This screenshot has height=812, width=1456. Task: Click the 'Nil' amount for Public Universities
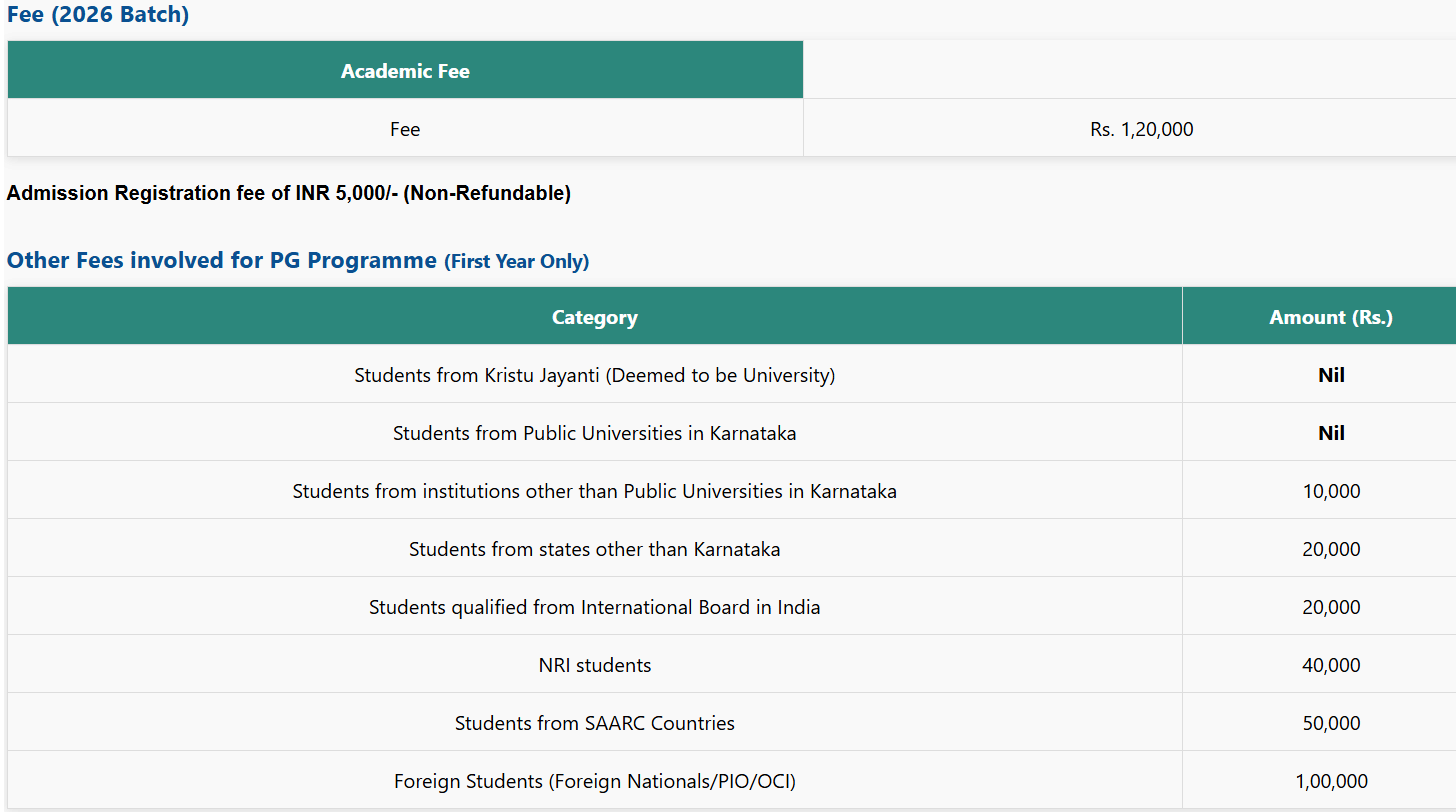point(1330,433)
